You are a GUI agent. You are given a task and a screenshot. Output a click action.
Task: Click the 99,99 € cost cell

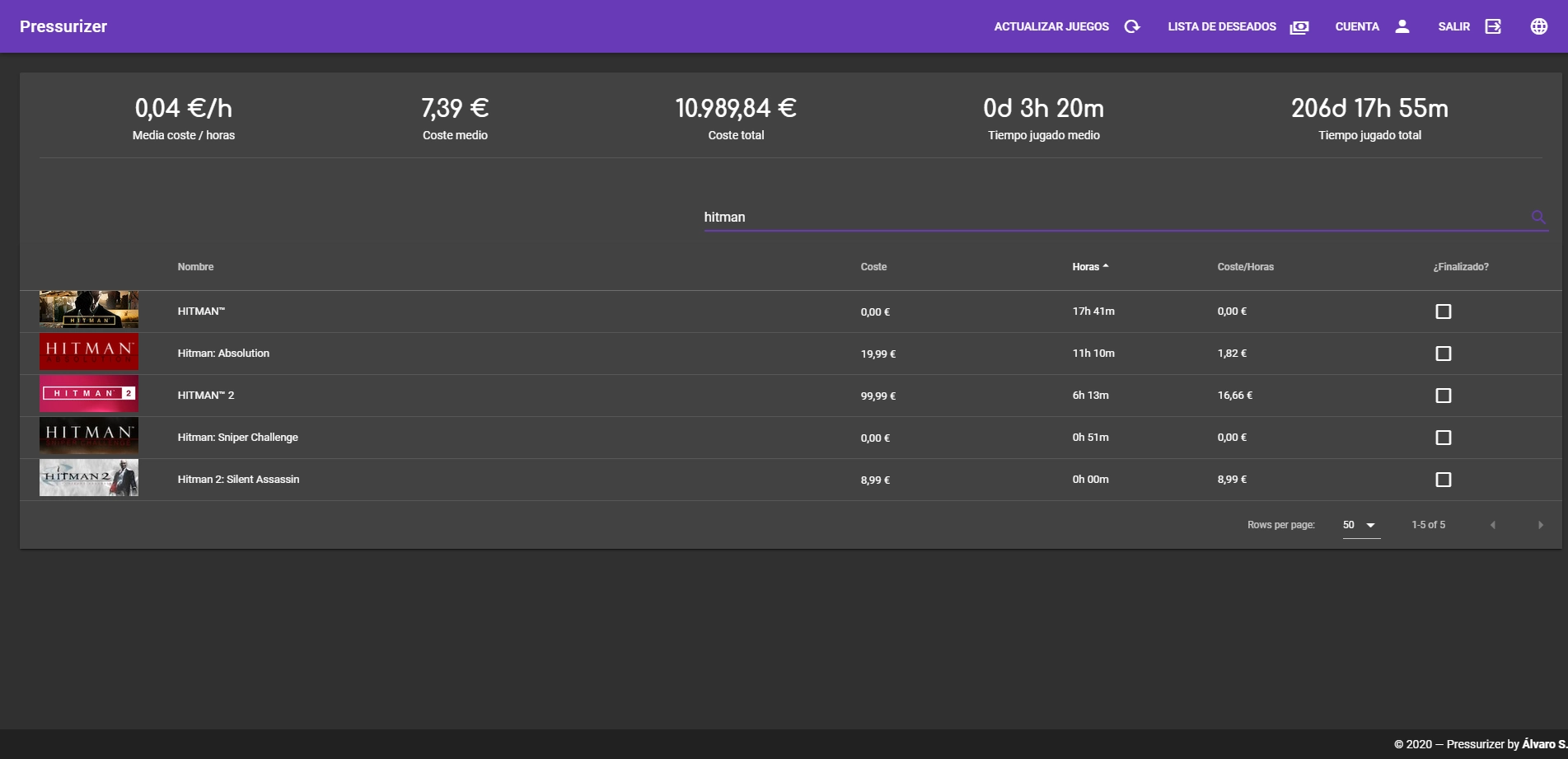pyautogui.click(x=878, y=396)
